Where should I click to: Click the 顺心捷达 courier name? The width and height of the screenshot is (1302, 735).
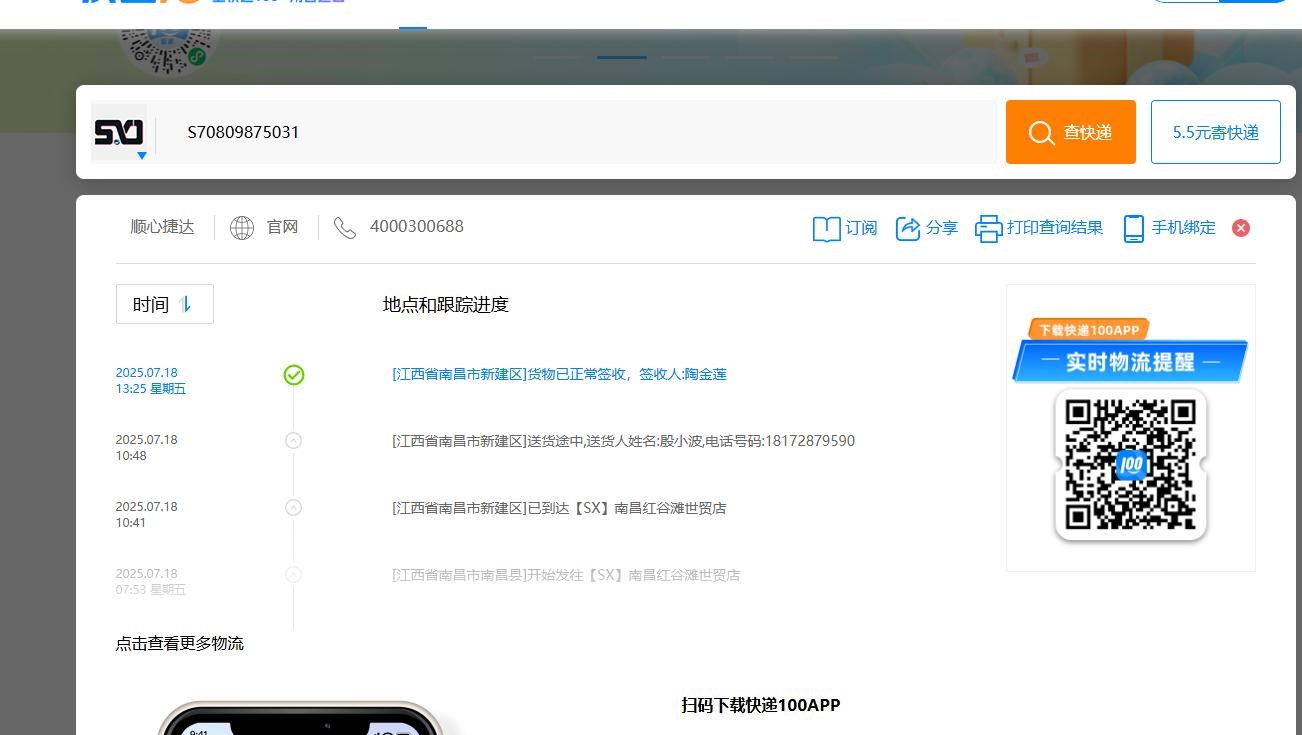[162, 227]
